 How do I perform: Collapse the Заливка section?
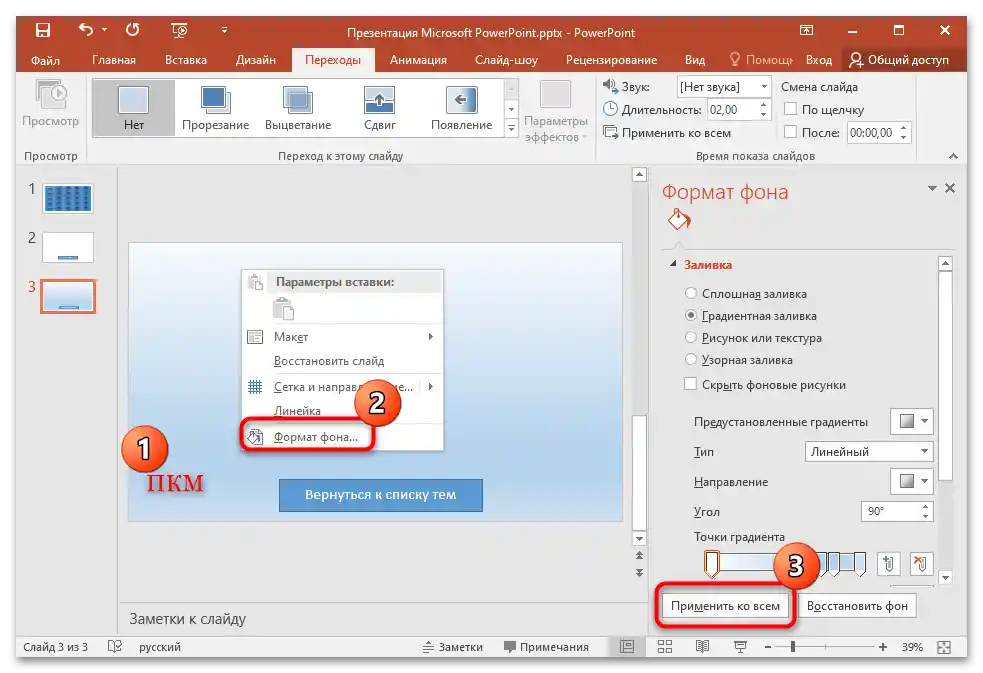tap(673, 264)
